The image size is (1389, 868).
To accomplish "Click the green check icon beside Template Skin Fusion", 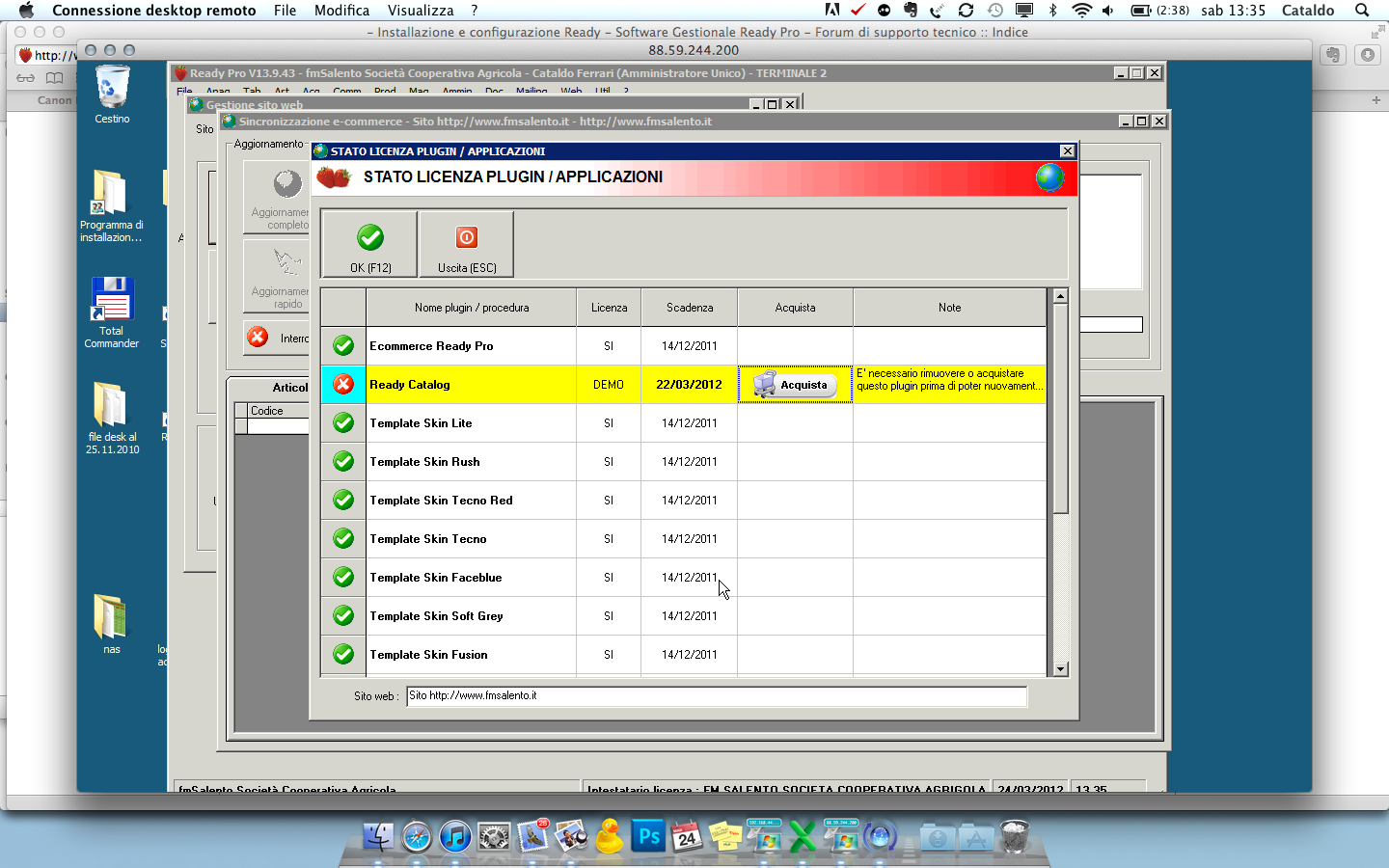I will click(x=343, y=654).
